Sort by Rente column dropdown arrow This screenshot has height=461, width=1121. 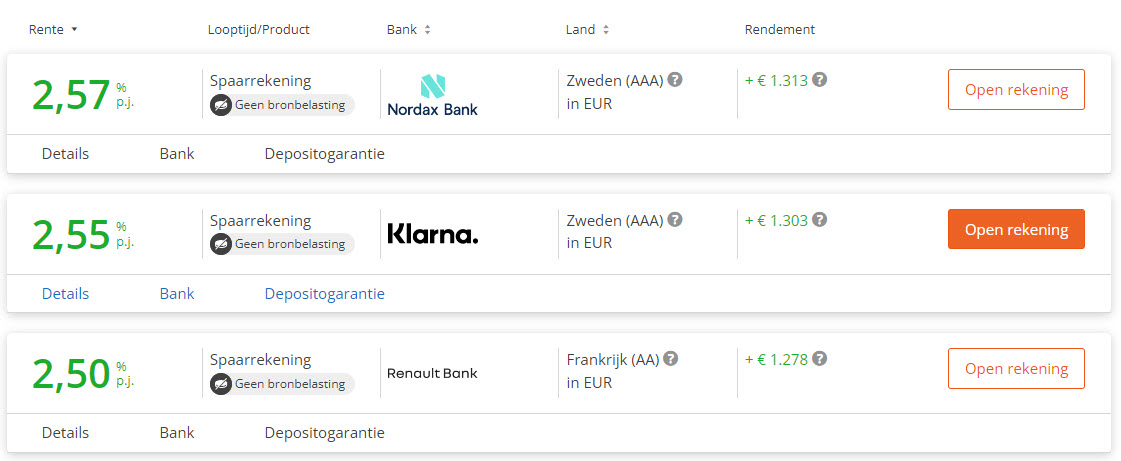tap(74, 30)
